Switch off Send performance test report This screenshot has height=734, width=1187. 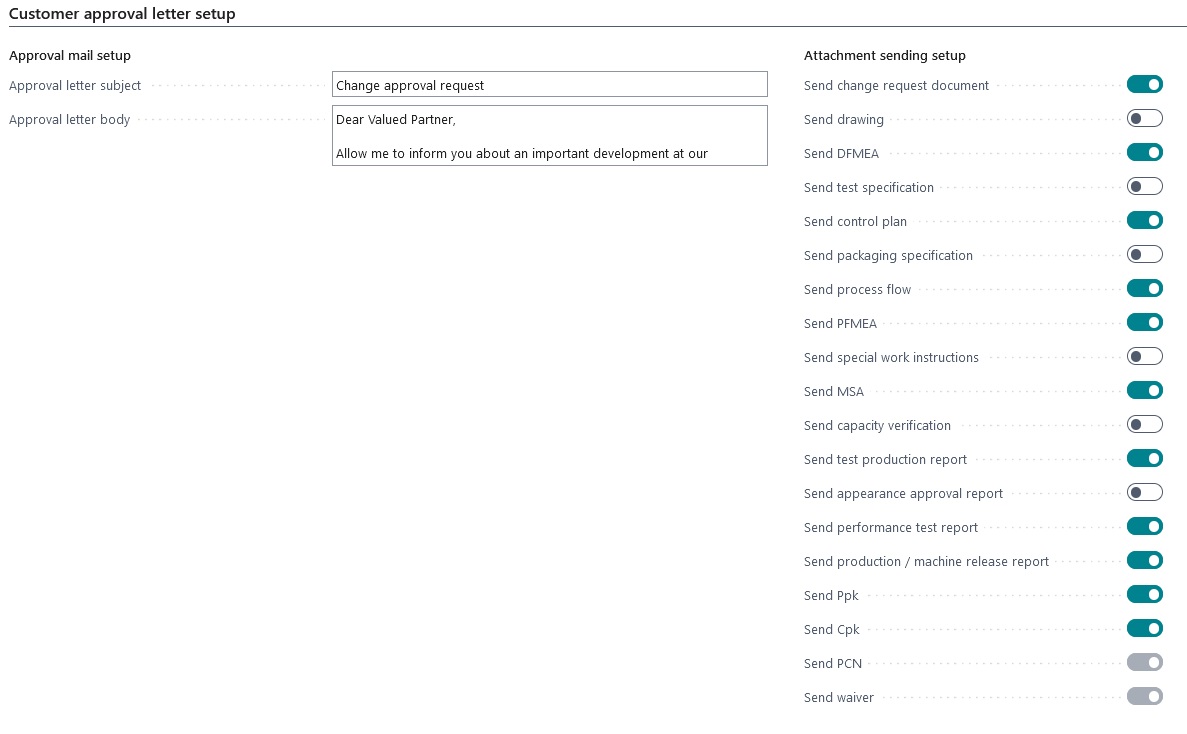[1144, 527]
